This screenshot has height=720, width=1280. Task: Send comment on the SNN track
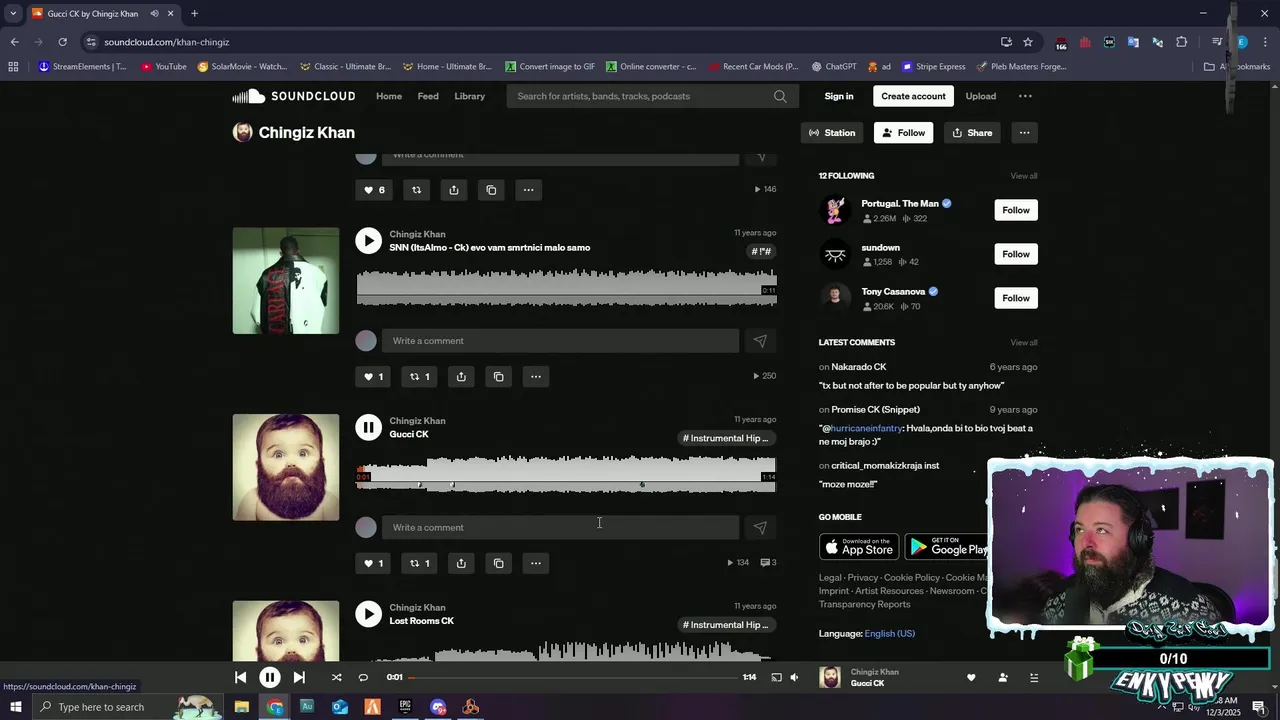pos(760,341)
